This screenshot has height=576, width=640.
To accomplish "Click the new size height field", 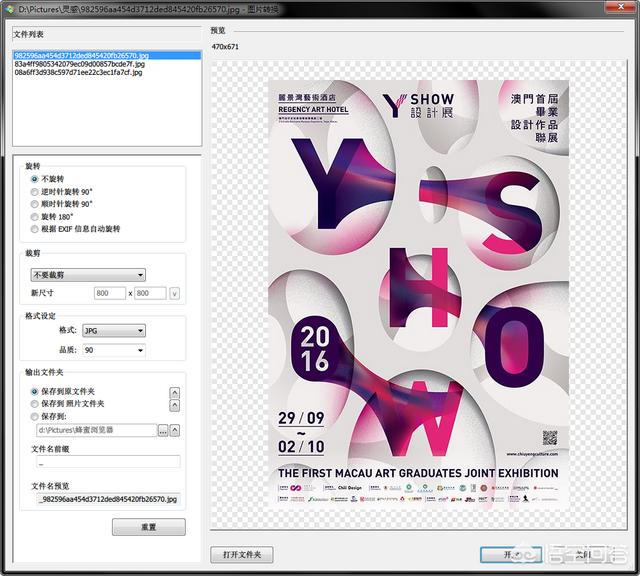I will [x=150, y=293].
